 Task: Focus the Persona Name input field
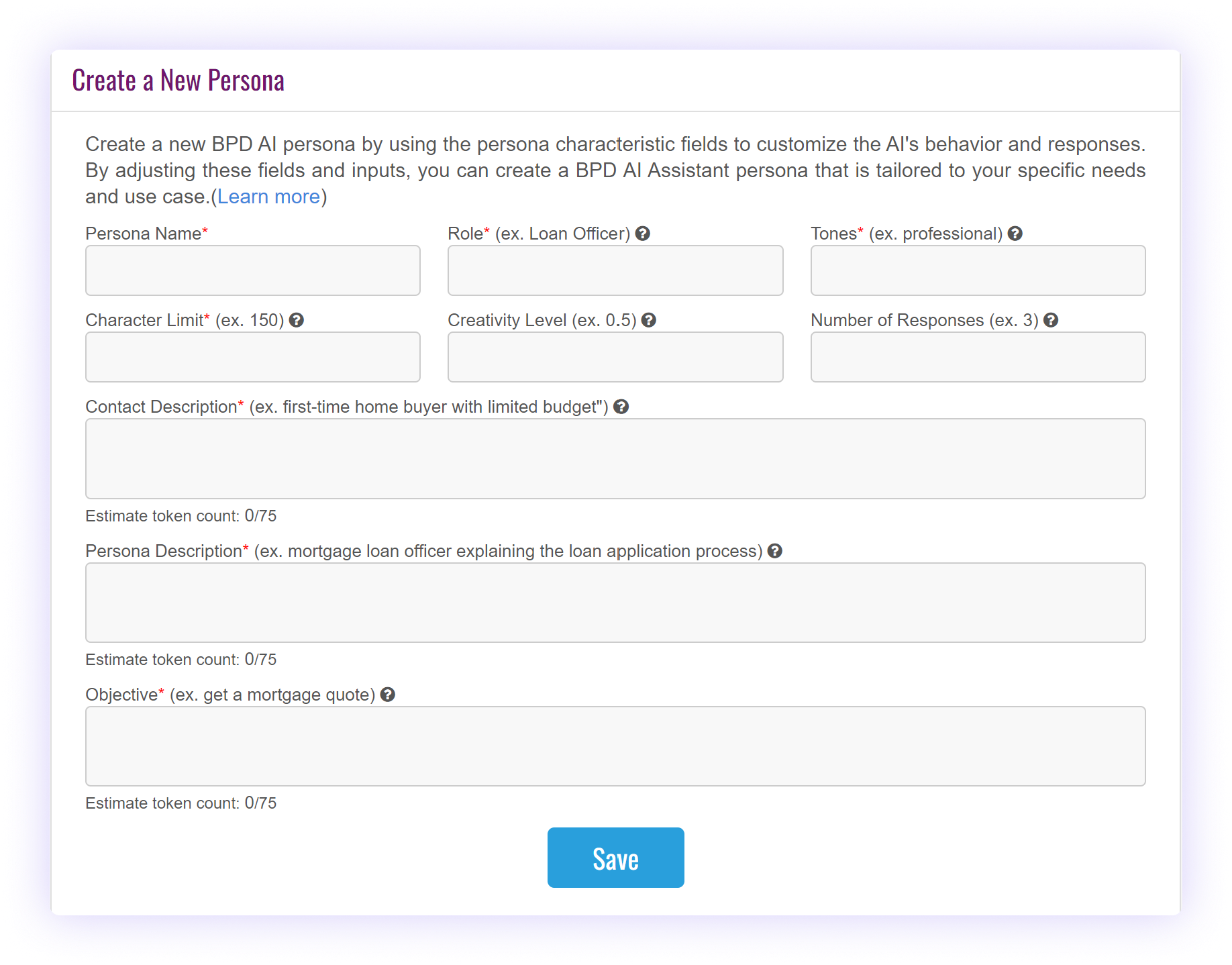tap(253, 270)
